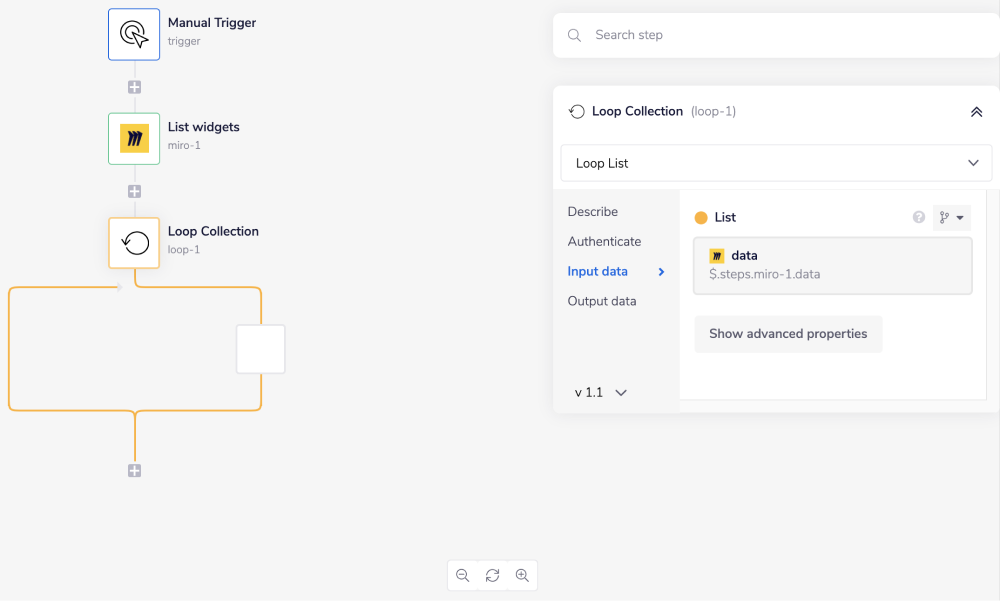
Task: Open the v 1.1 version dropdown
Action: pyautogui.click(x=601, y=393)
